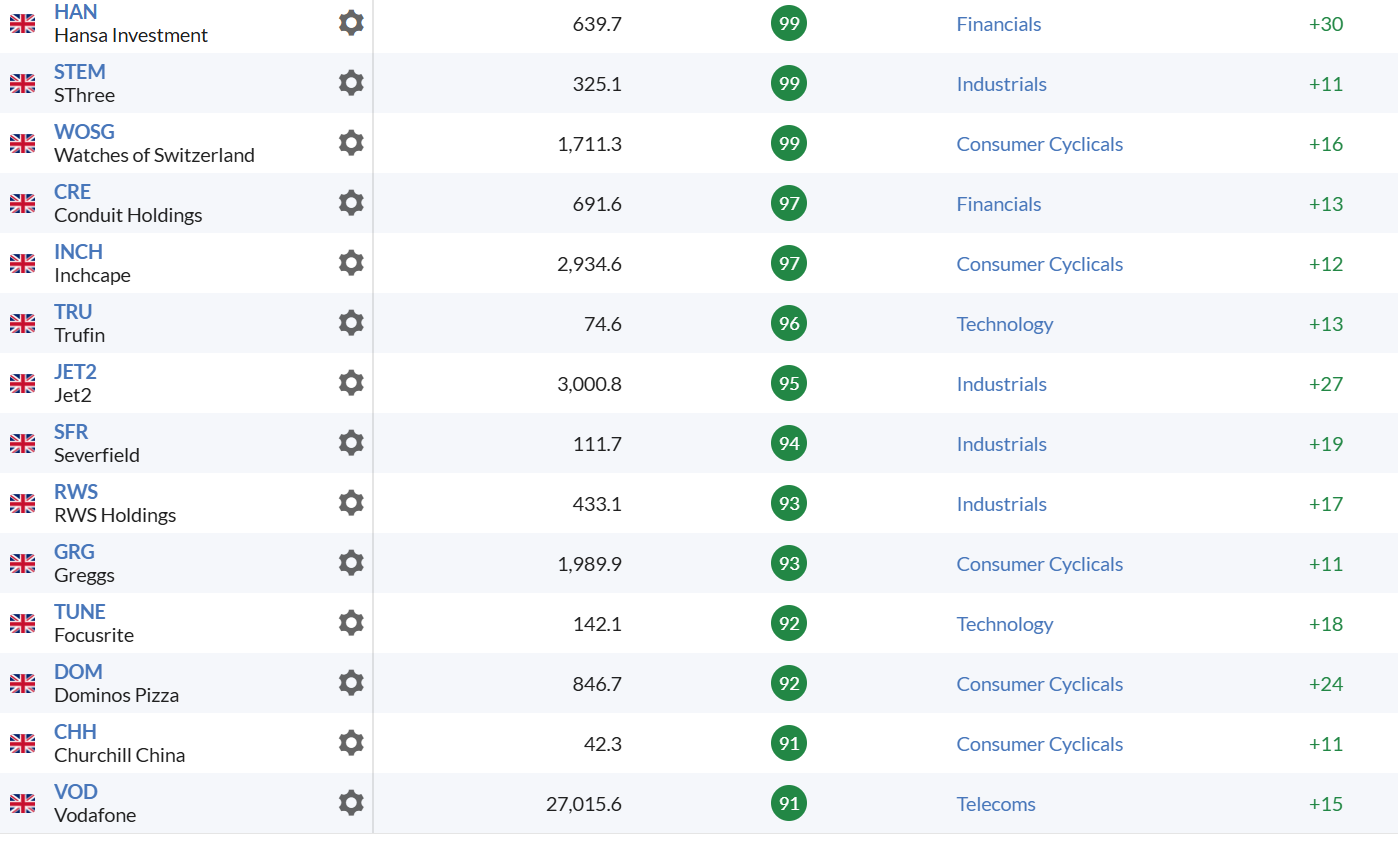Click the green 95 rank badge for Jet2

789,383
